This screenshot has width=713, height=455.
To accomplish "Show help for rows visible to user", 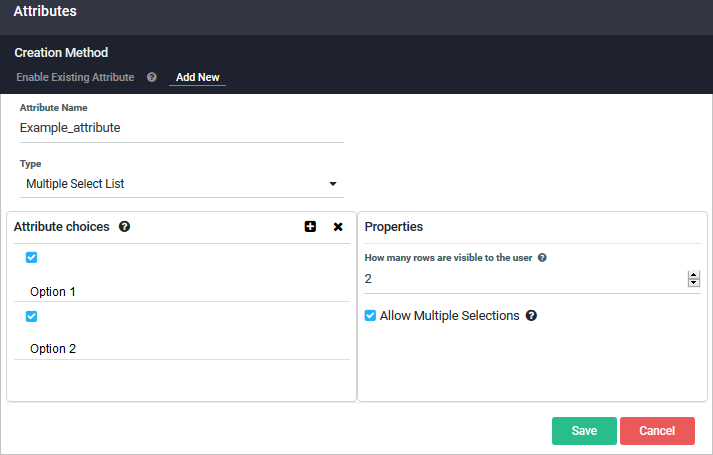I will click(542, 258).
